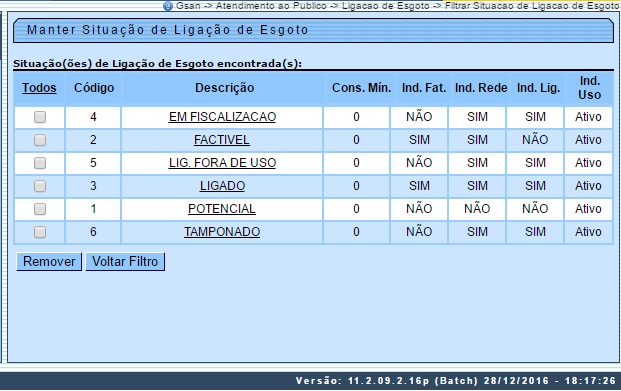Click Ind. Fat. NÃO in EM FISCALIZACAO row
The image size is (621, 391).
pyautogui.click(x=419, y=116)
